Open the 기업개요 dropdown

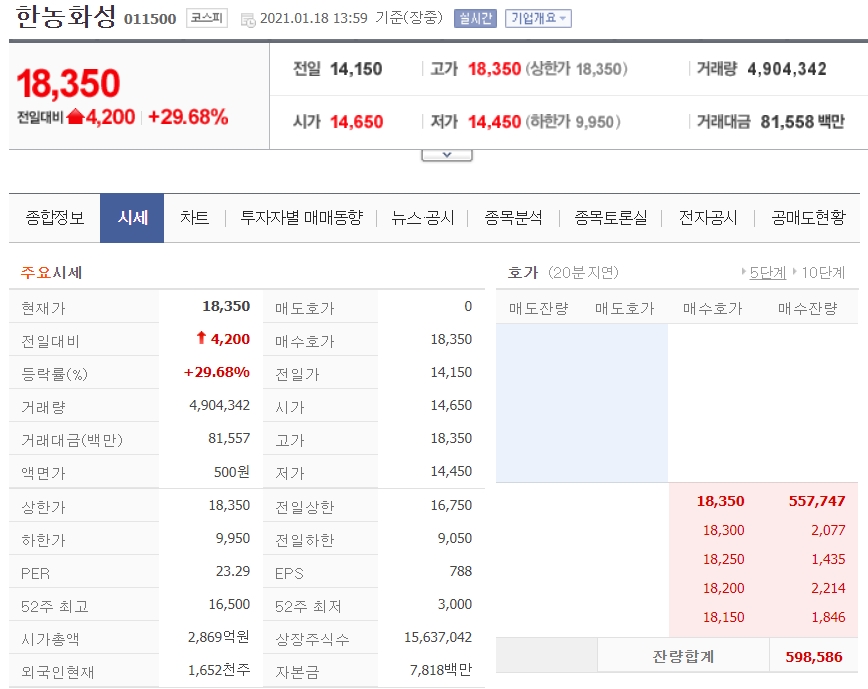click(538, 18)
